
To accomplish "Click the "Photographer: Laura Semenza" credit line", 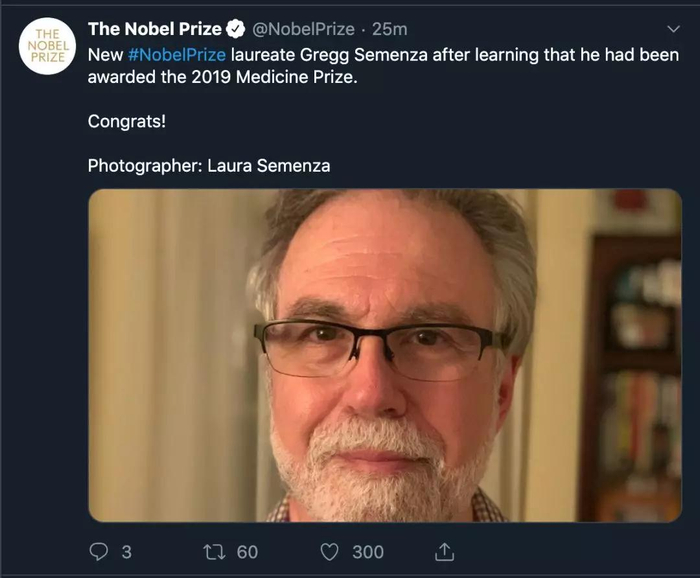I will click(208, 165).
